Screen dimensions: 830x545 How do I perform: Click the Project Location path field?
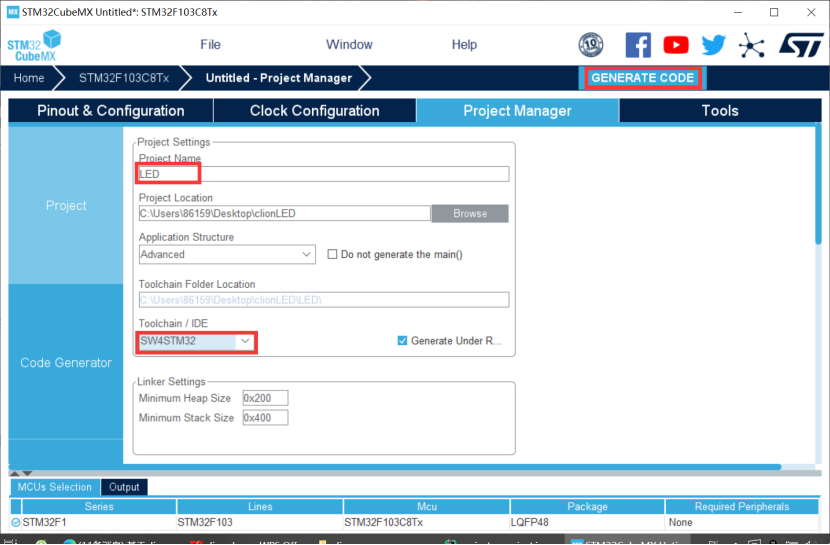pos(284,213)
